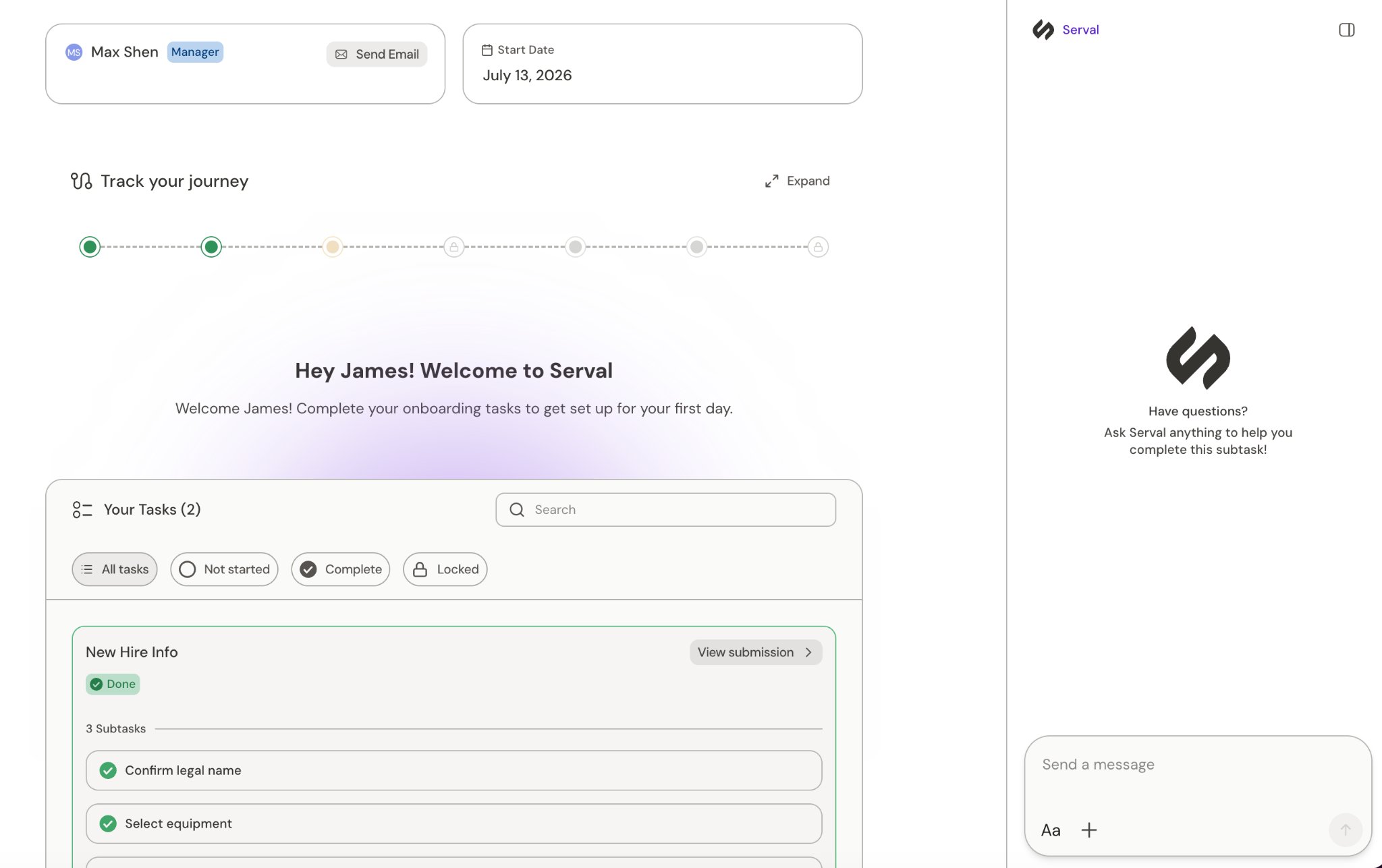Expand the journey tracker
The image size is (1382, 868).
(797, 181)
